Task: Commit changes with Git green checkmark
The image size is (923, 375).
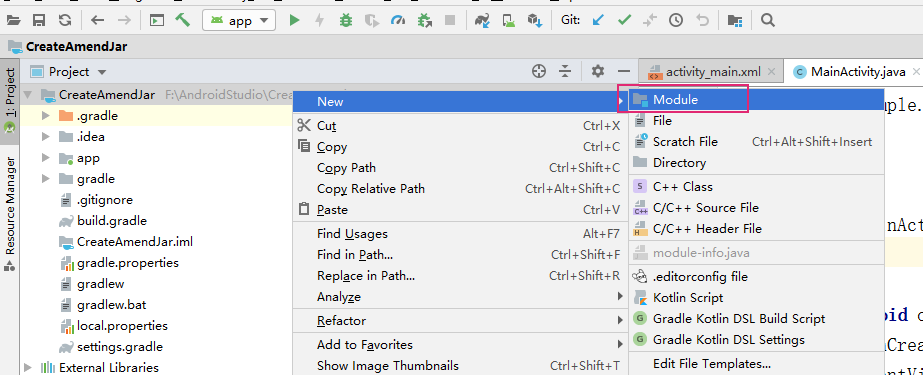Action: [624, 21]
